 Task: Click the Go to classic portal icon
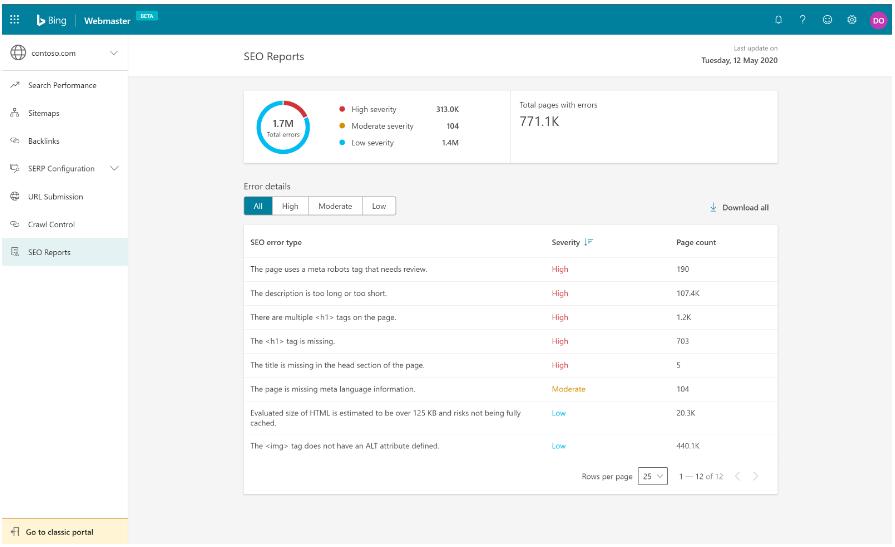[x=15, y=532]
